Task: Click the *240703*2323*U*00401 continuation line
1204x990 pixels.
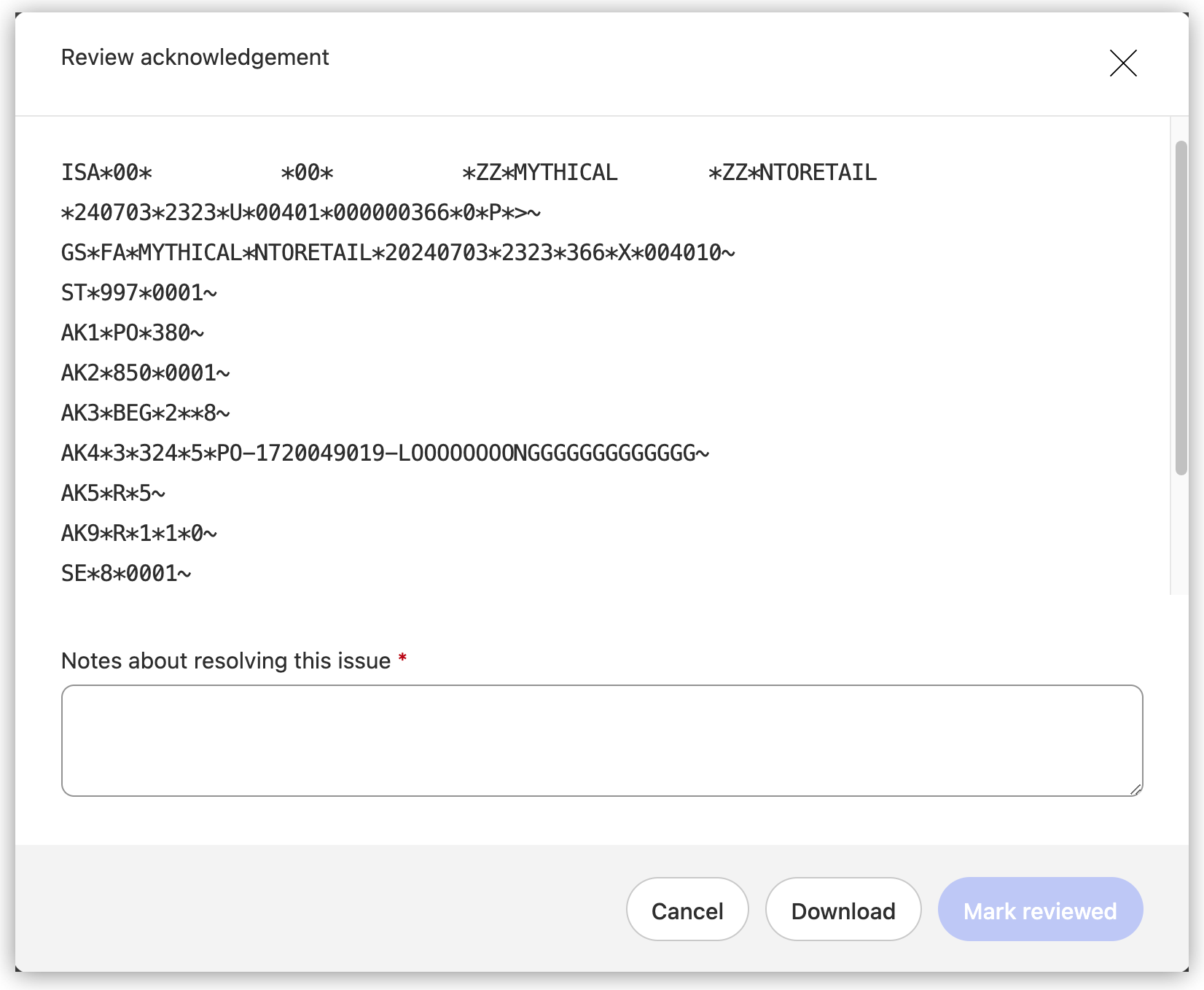Action: 300,213
